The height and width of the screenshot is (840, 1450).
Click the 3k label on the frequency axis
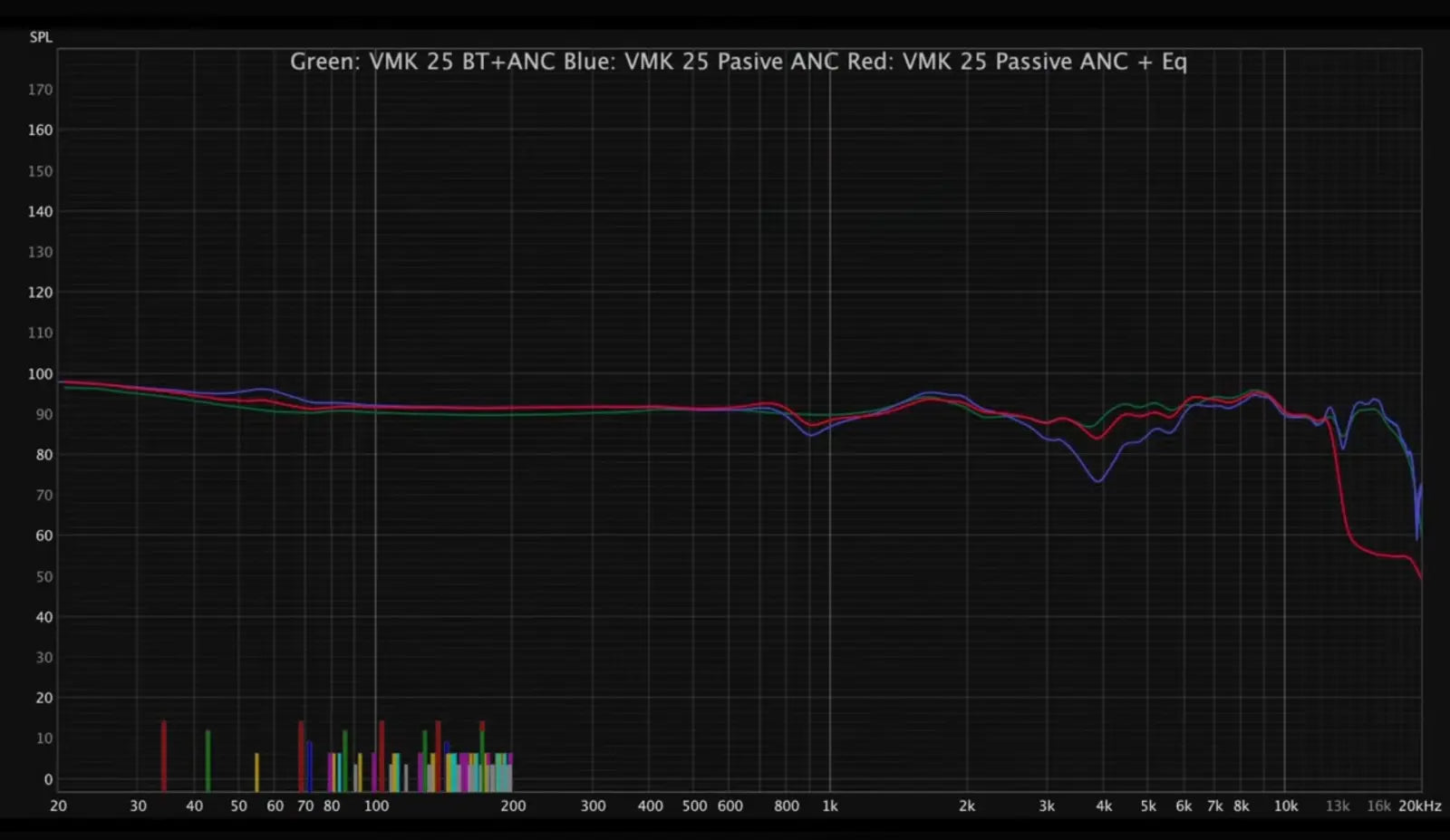pos(1047,806)
